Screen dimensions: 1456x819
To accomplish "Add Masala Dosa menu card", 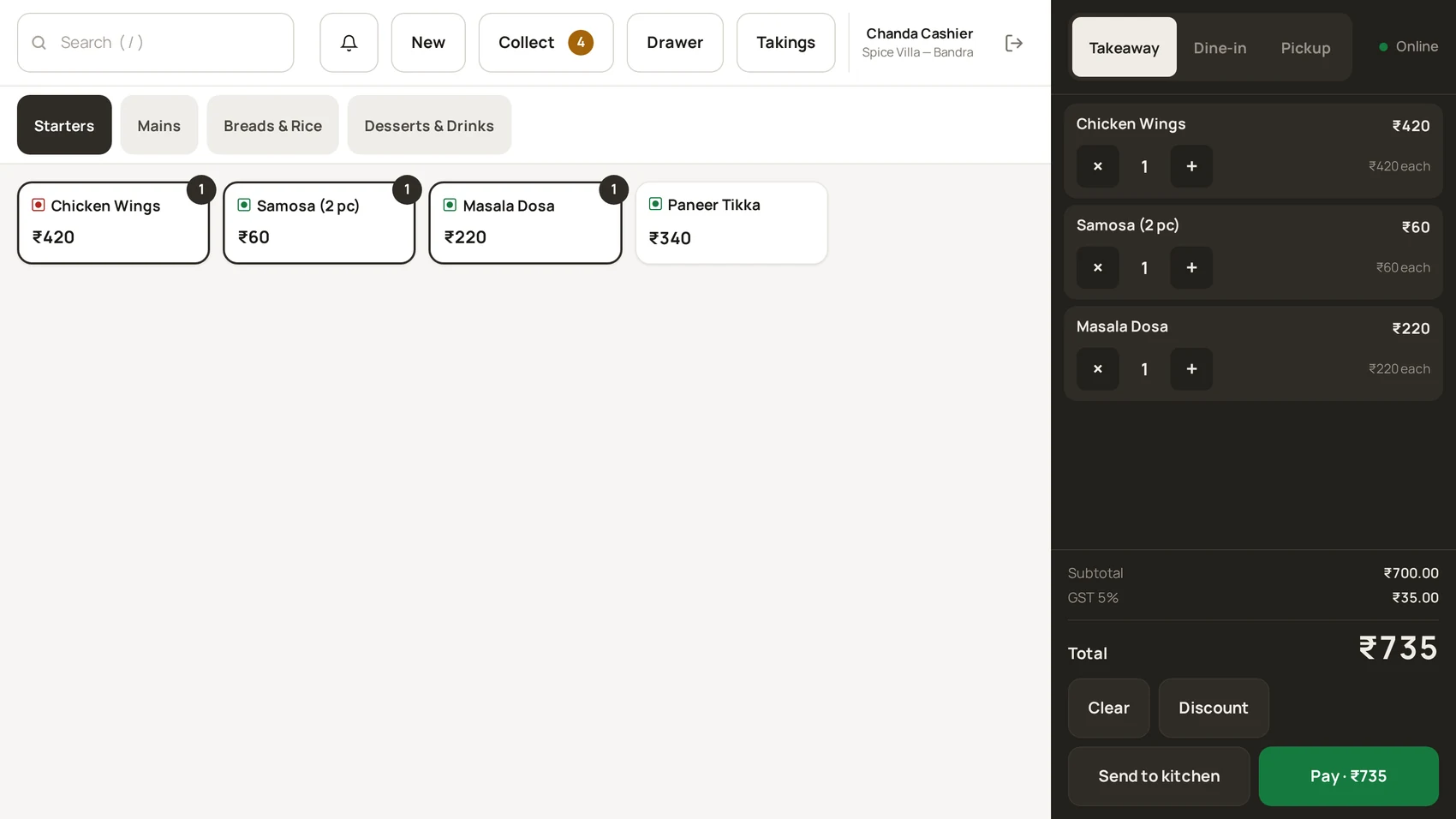I will pyautogui.click(x=525, y=223).
